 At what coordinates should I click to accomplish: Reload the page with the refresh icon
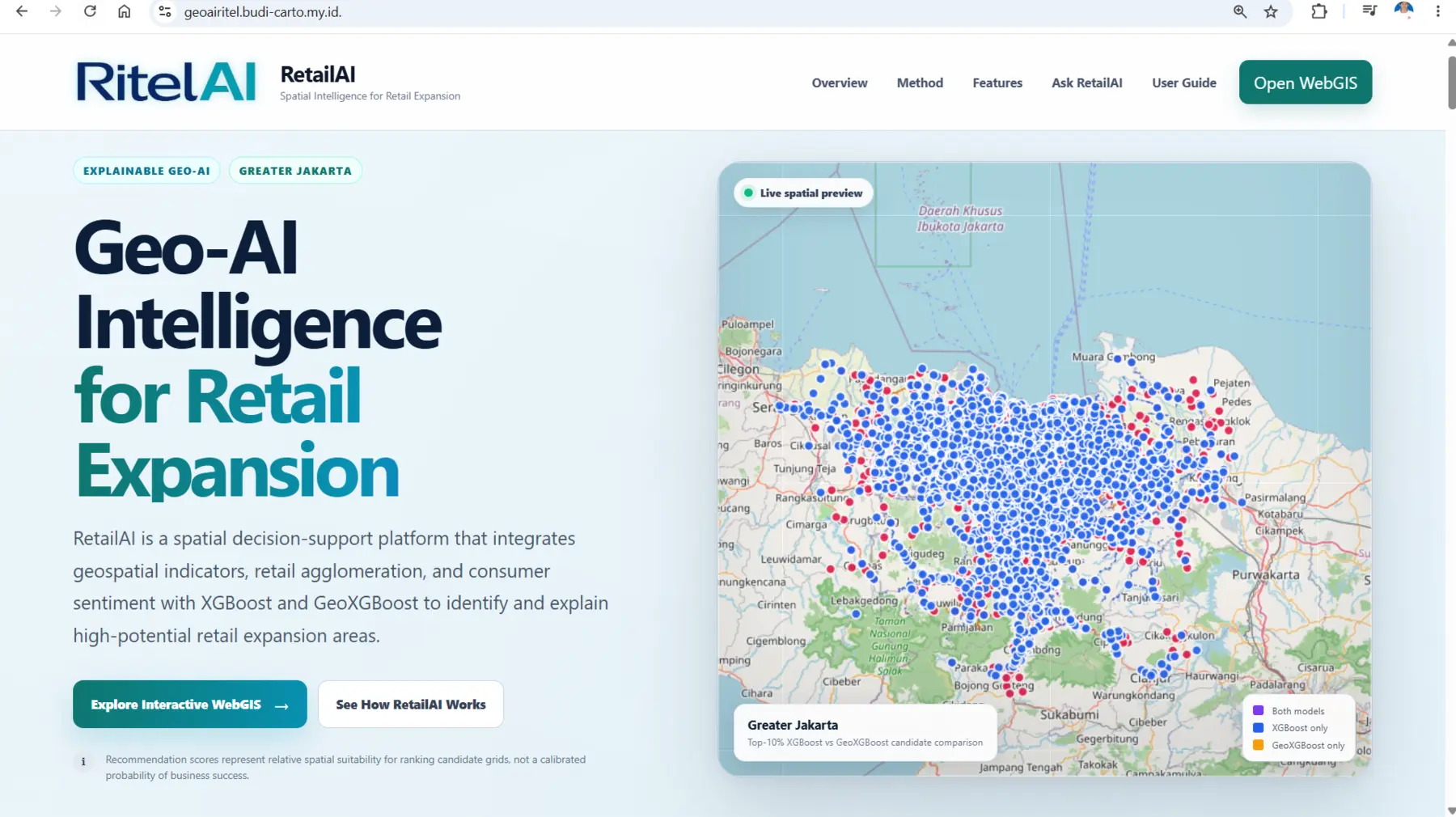(90, 11)
